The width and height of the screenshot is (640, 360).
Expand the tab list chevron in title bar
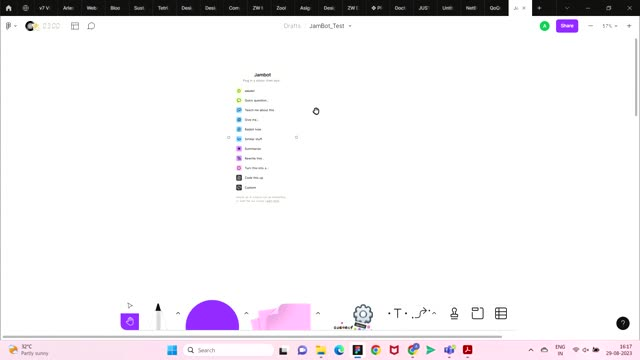point(567,8)
